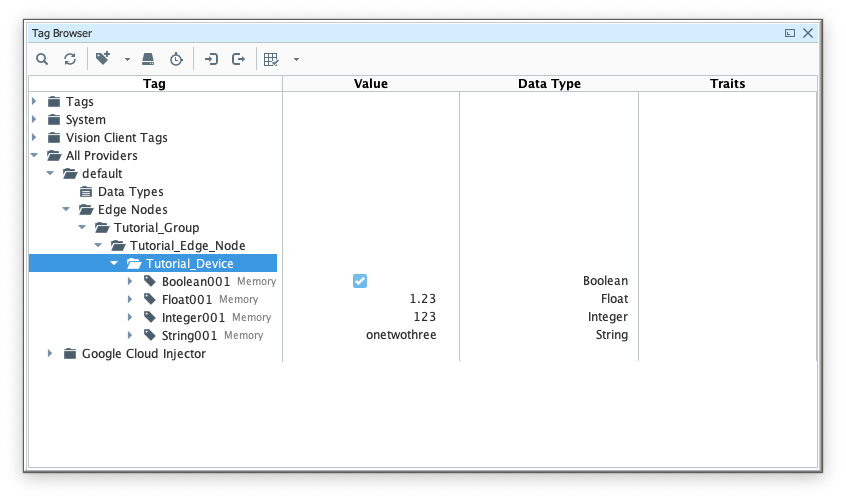This screenshot has width=846, height=500.
Task: Click the table columns icon
Action: pyautogui.click(x=271, y=59)
